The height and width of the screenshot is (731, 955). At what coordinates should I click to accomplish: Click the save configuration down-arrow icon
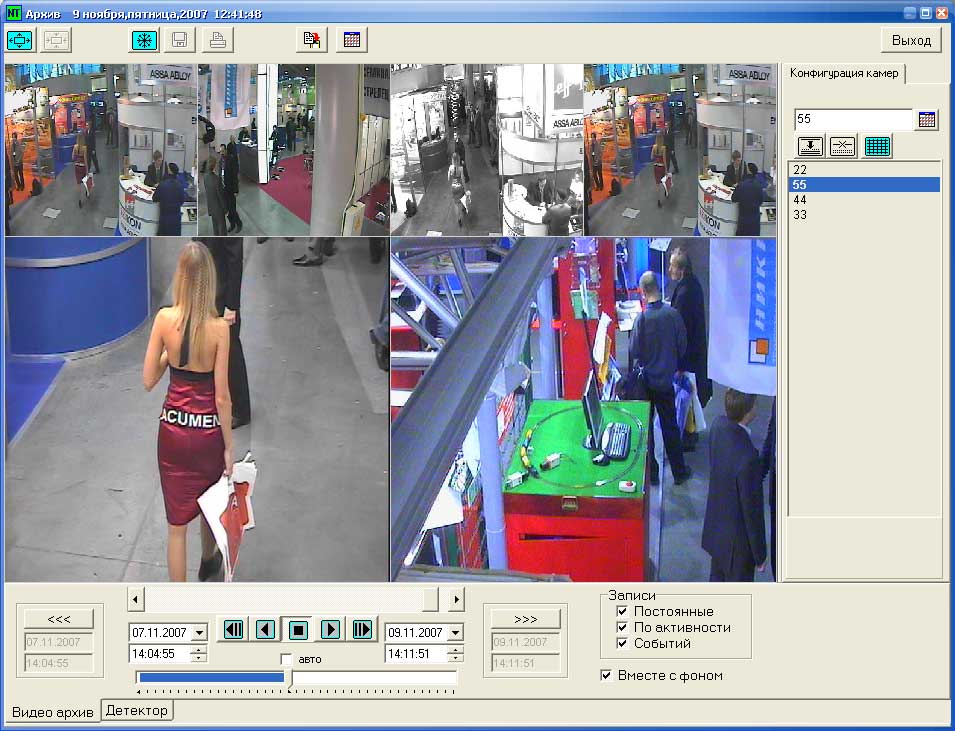click(810, 146)
